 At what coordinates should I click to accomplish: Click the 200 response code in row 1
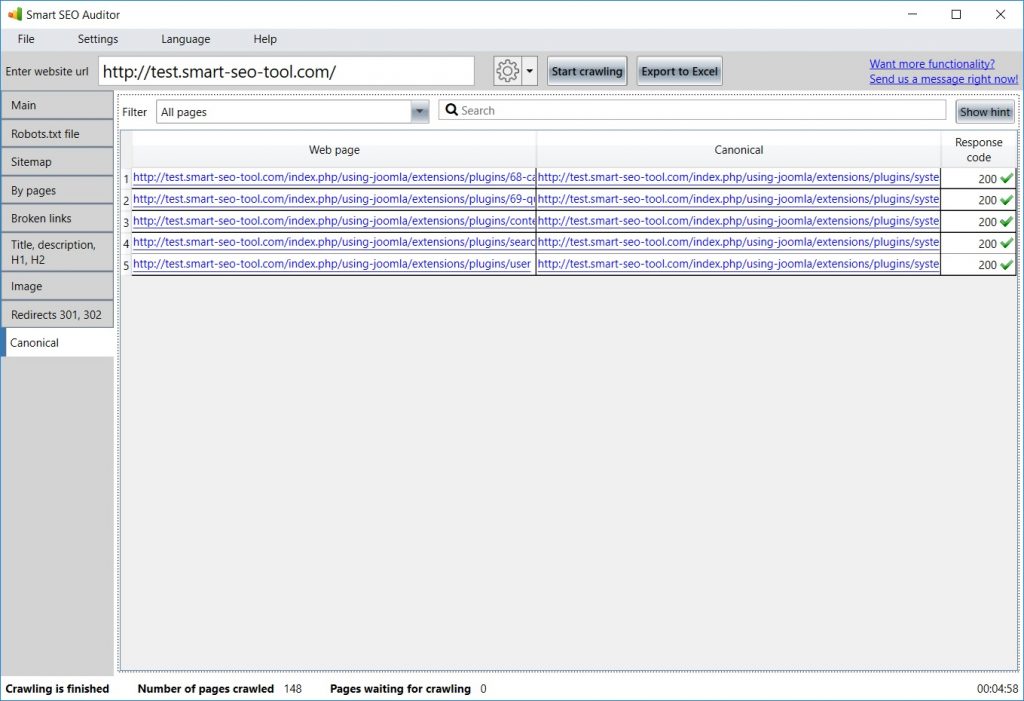tap(987, 178)
